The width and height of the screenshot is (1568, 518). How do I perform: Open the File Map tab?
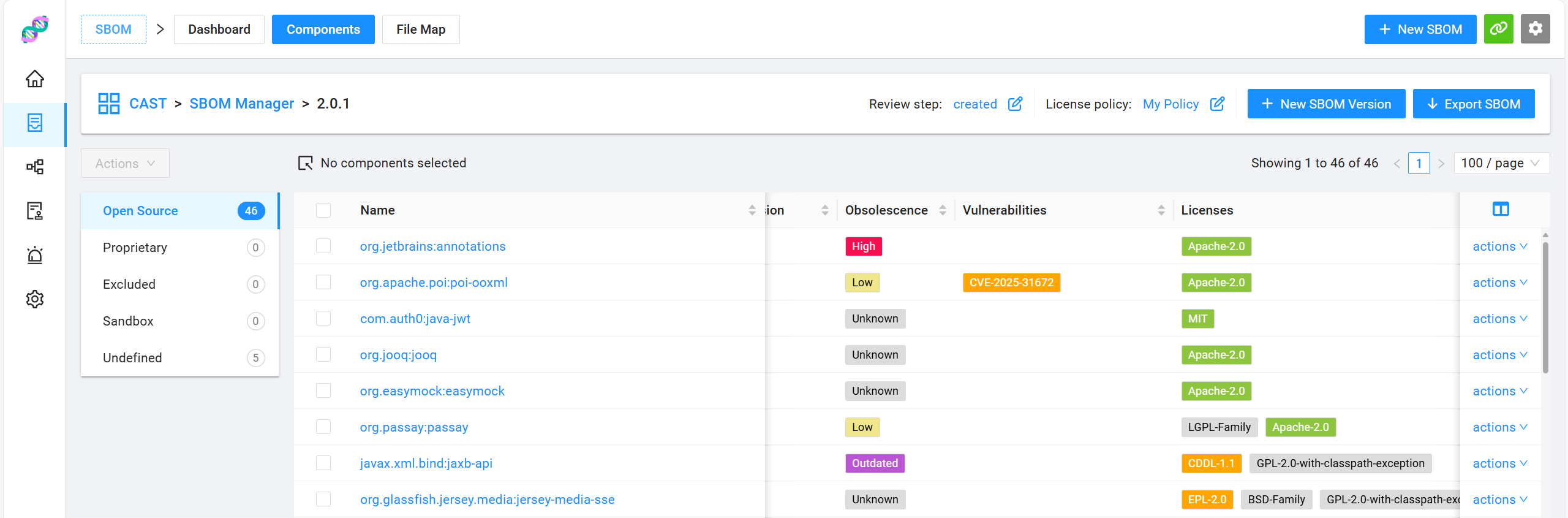click(x=421, y=29)
